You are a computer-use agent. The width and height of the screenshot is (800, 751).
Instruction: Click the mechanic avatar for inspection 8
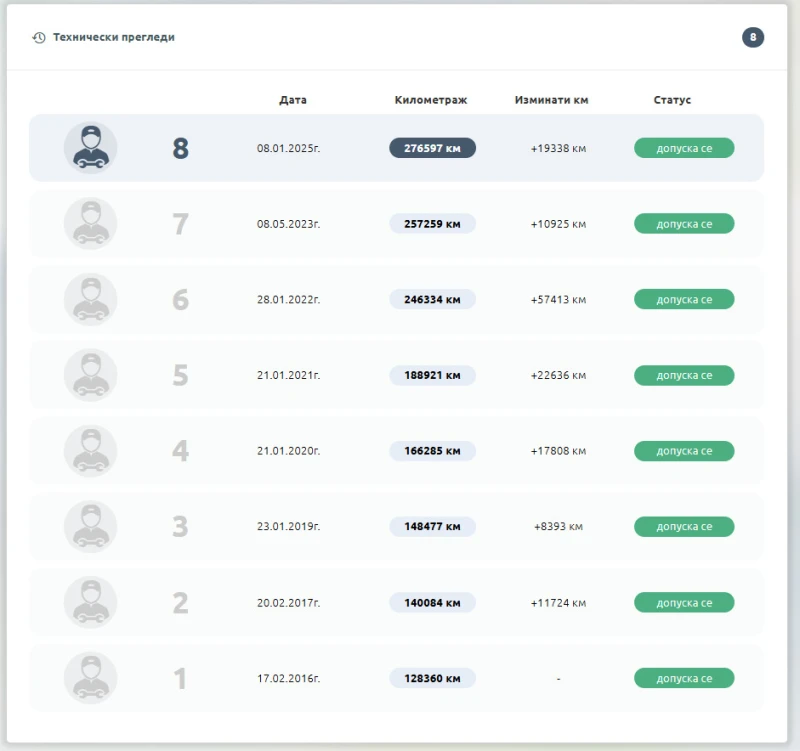(x=90, y=148)
